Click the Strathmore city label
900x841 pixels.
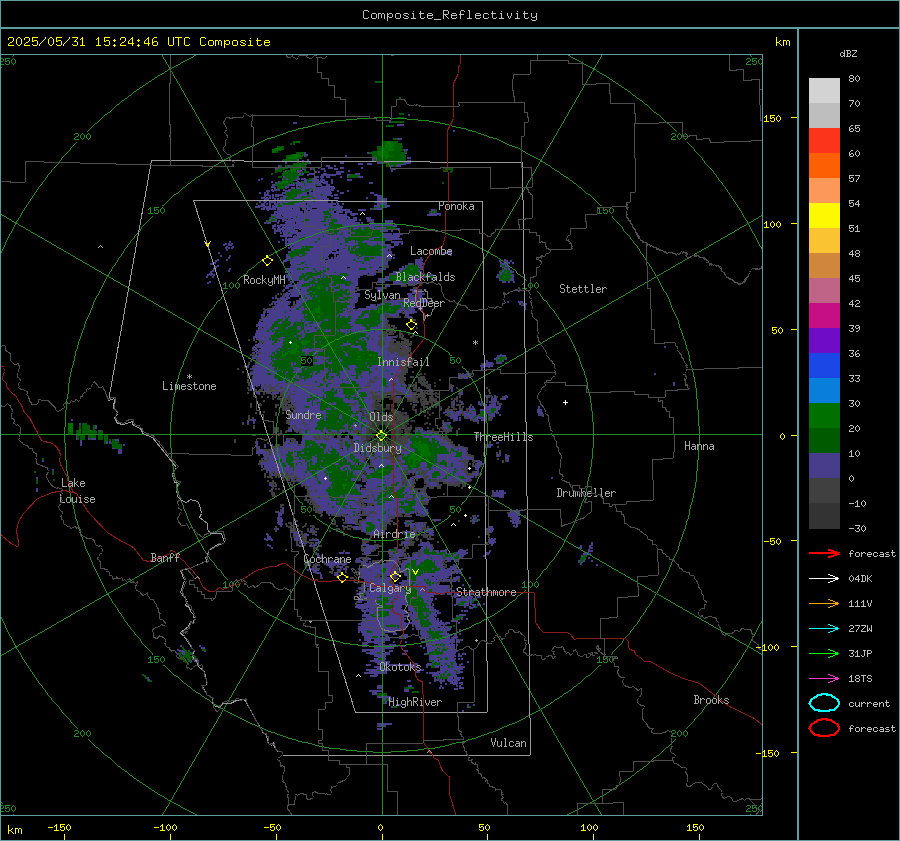(486, 592)
